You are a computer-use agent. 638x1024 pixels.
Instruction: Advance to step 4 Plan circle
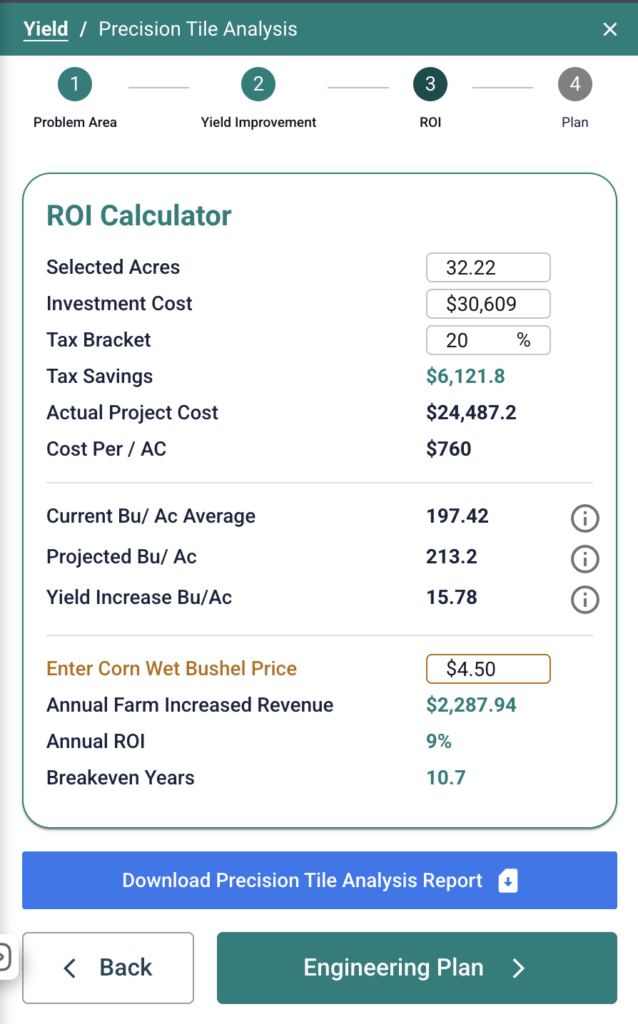point(575,84)
